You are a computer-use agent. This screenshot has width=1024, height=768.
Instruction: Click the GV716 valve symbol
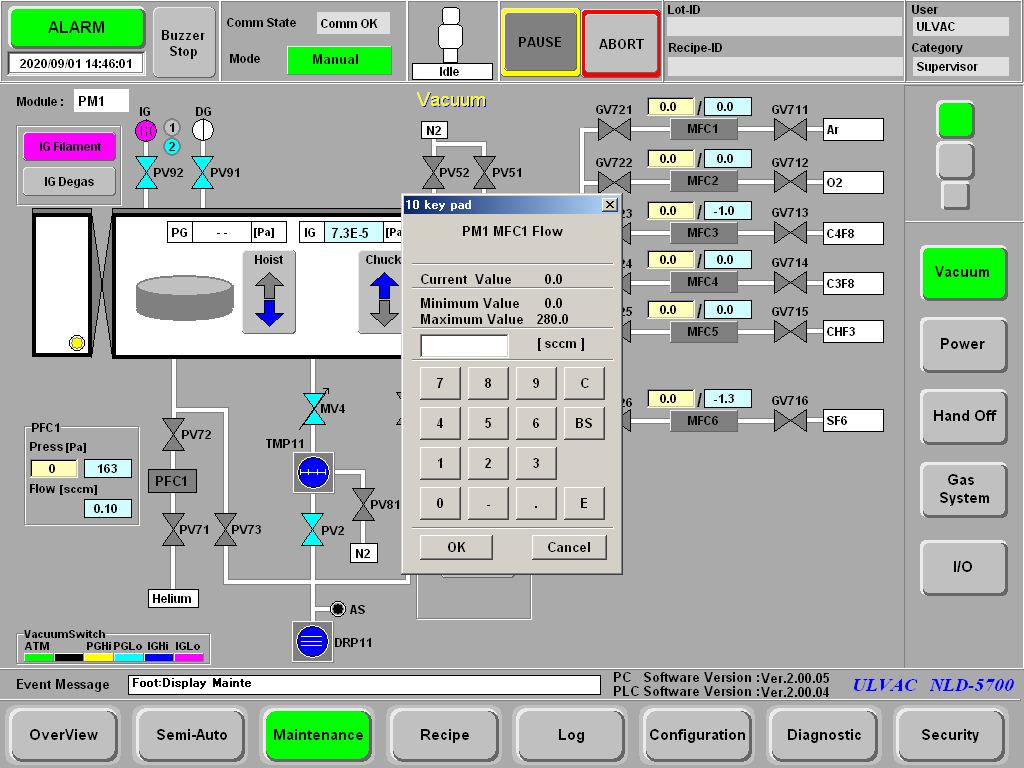(x=790, y=421)
